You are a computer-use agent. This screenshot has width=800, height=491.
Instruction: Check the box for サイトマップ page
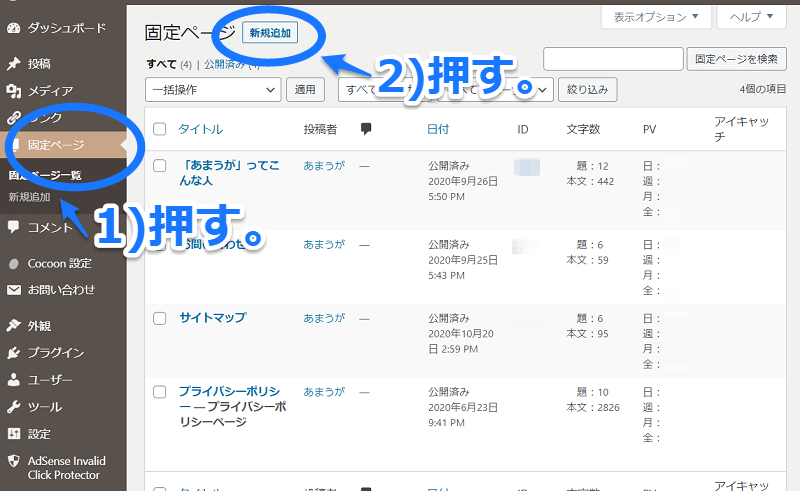tap(160, 318)
